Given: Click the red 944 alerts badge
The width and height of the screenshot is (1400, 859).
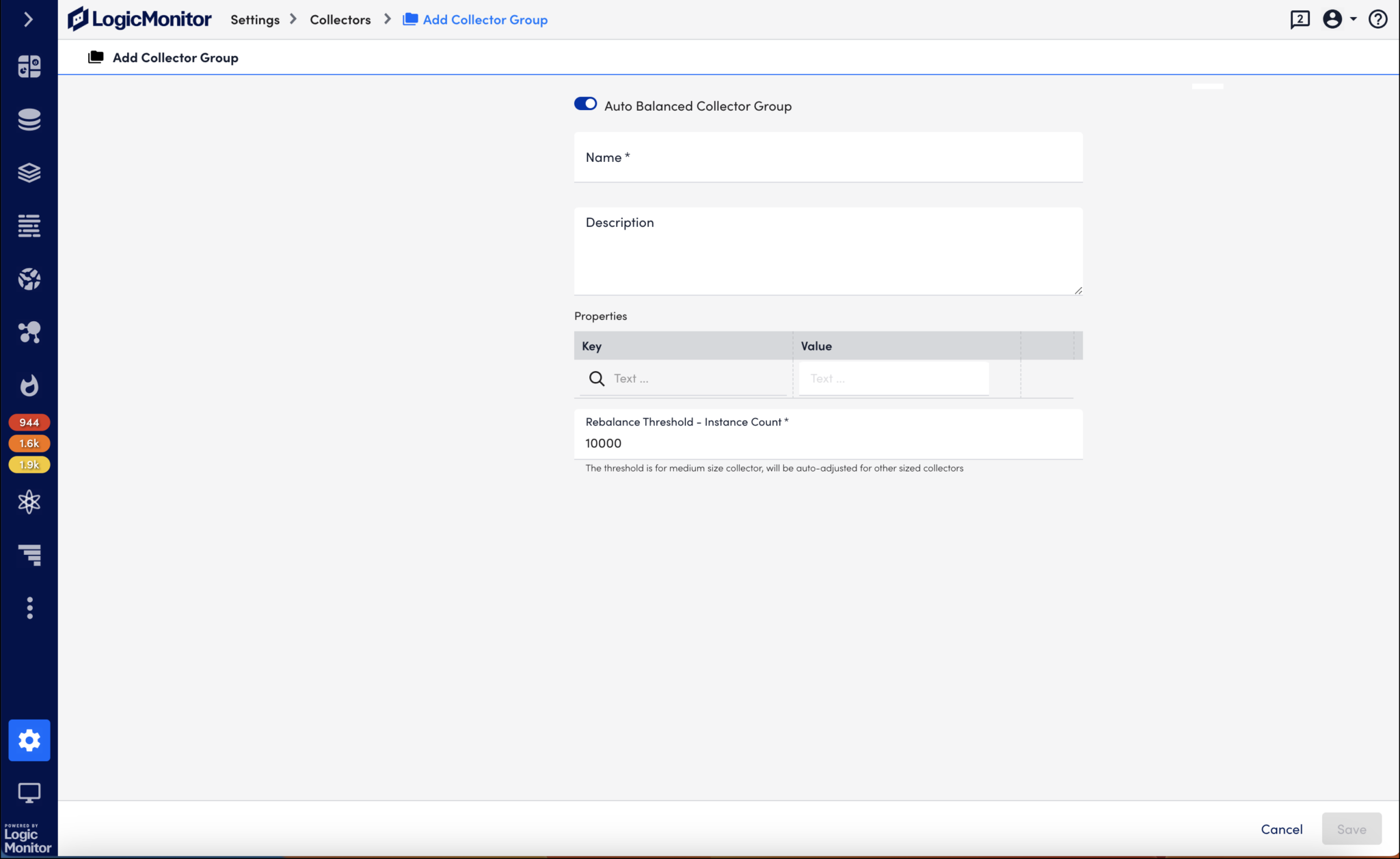Looking at the screenshot, I should pos(29,422).
